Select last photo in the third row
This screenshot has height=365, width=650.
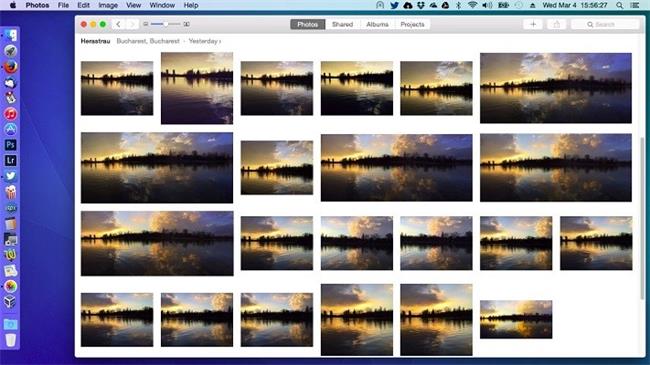(x=596, y=243)
